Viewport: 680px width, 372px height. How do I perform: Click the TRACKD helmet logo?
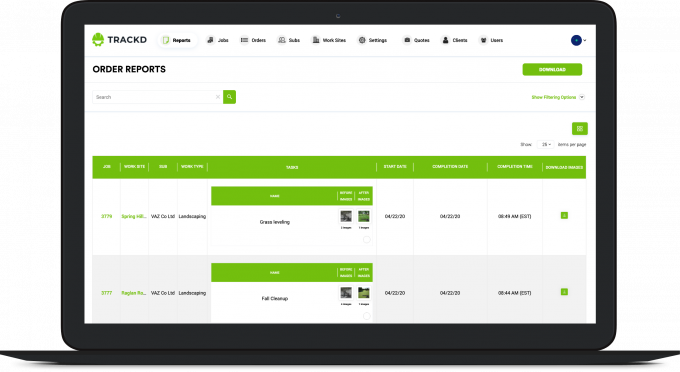[x=98, y=39]
